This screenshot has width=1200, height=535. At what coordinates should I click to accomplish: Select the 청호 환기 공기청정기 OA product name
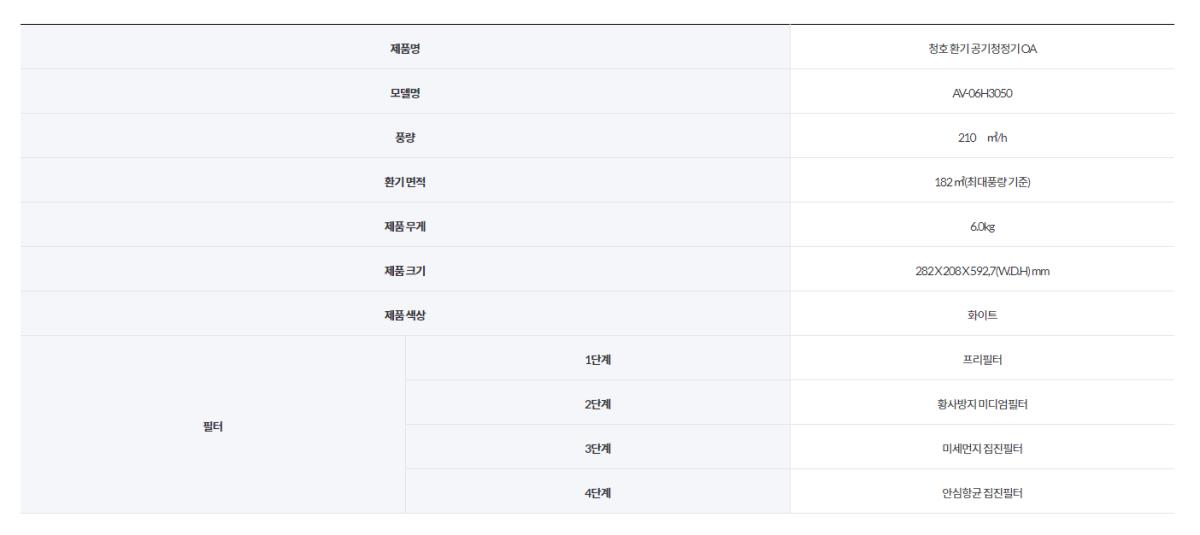pyautogui.click(x=982, y=47)
